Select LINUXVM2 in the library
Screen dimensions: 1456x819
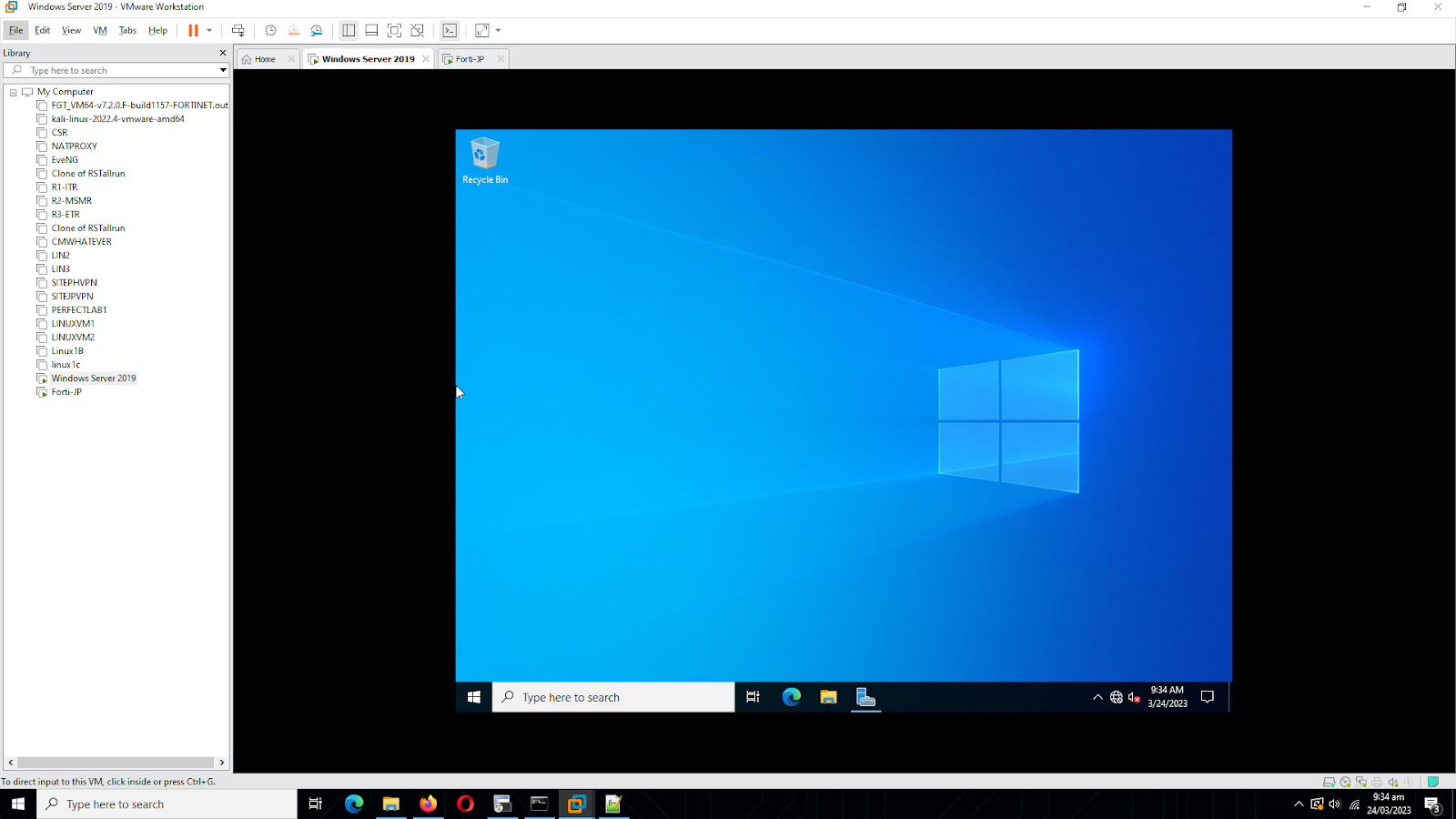tap(73, 338)
